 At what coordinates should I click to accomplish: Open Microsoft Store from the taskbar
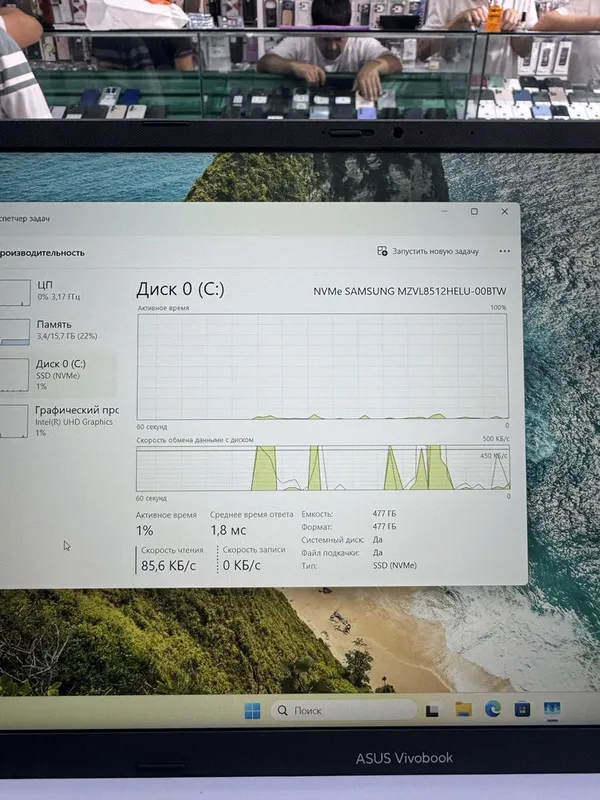coord(522,709)
